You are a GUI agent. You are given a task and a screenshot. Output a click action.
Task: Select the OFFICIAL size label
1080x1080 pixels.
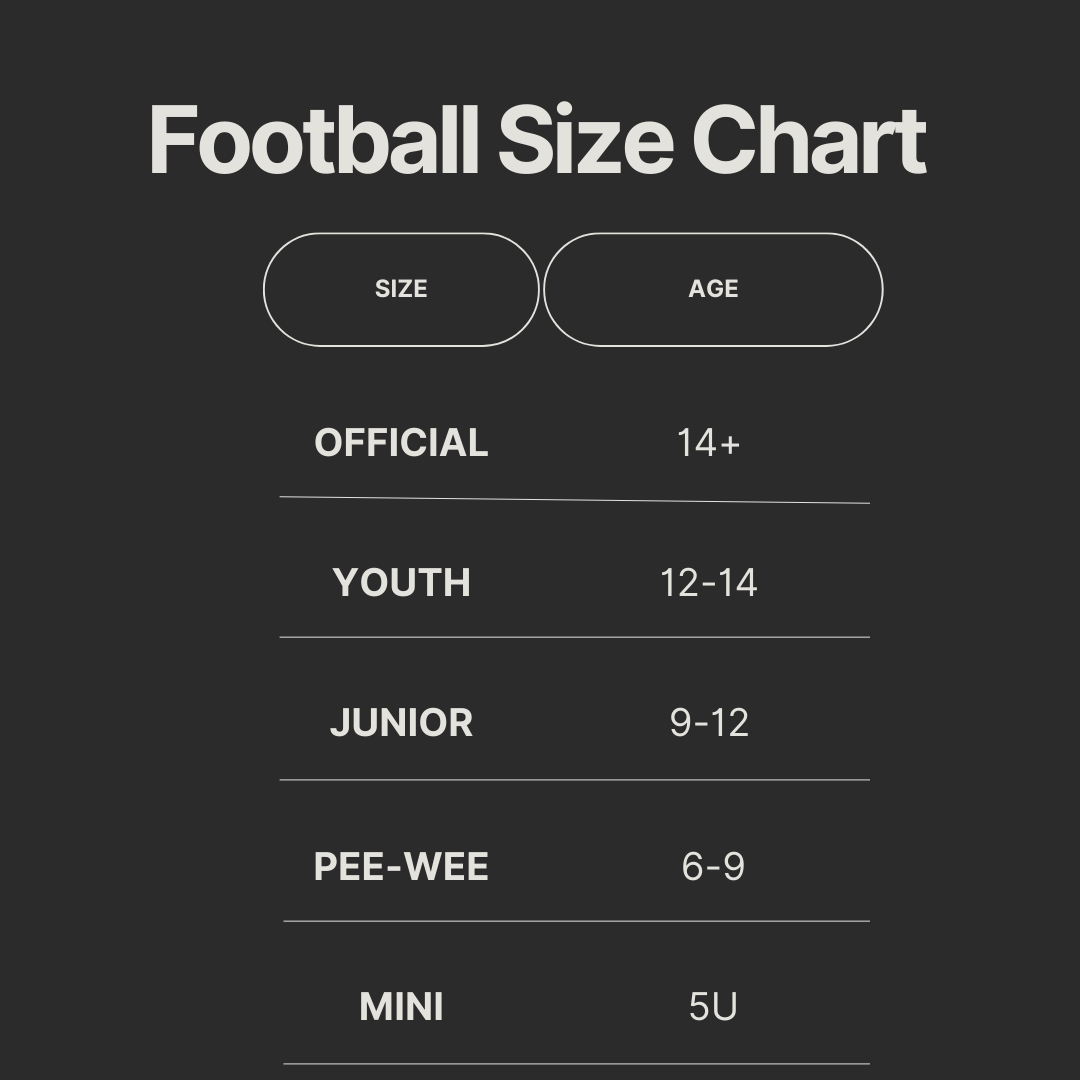401,443
